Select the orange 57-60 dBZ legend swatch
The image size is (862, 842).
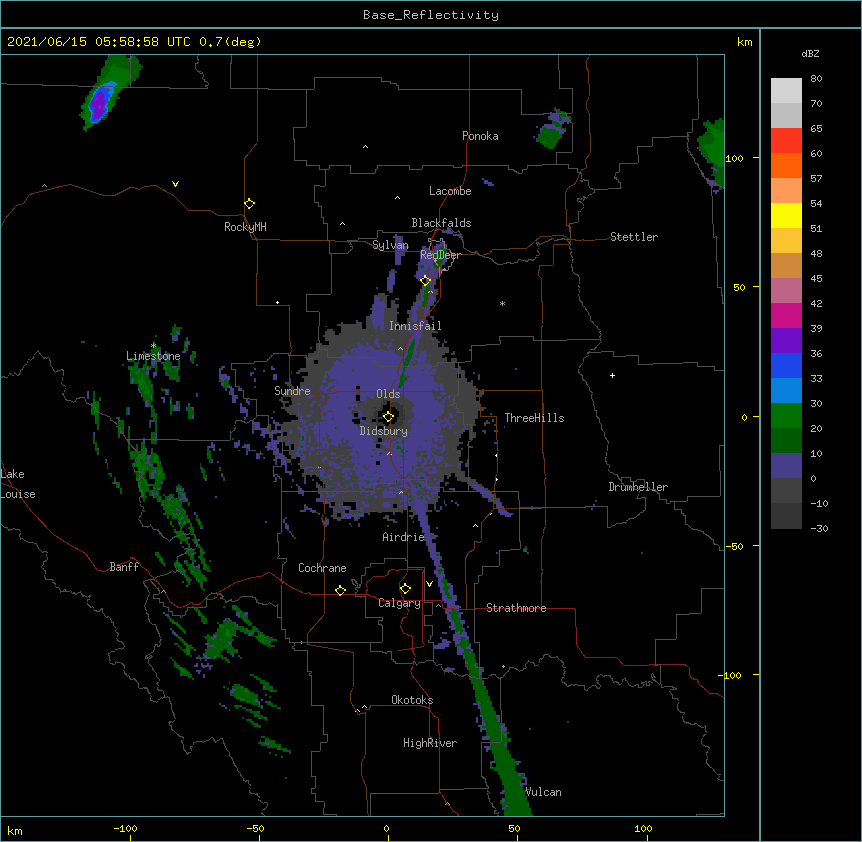point(786,165)
